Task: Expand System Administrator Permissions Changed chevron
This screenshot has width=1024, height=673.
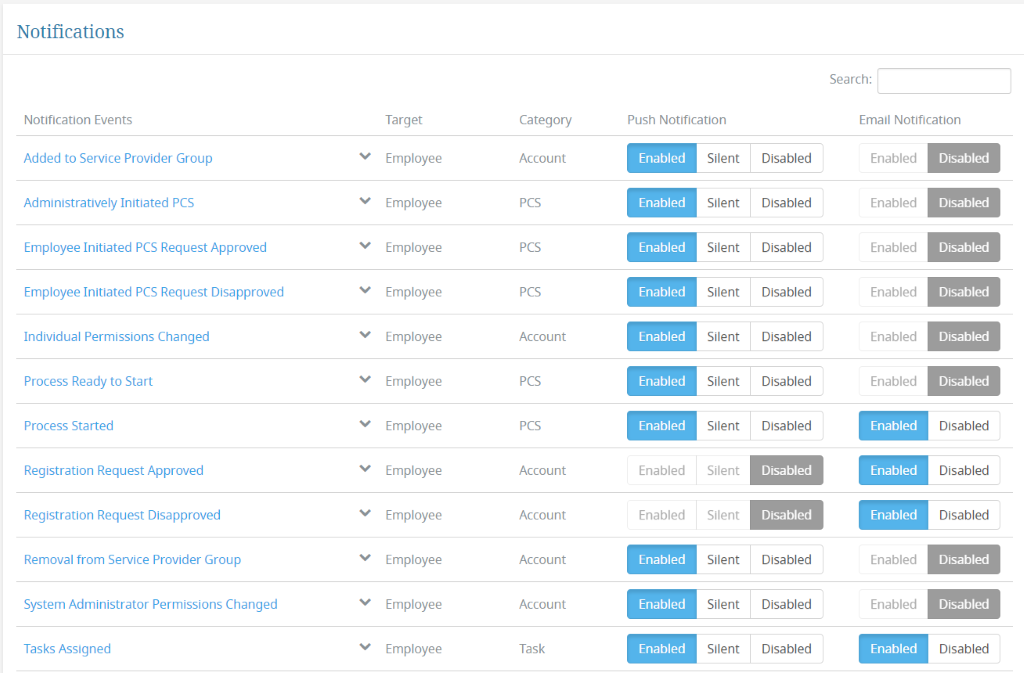Action: click(x=365, y=603)
